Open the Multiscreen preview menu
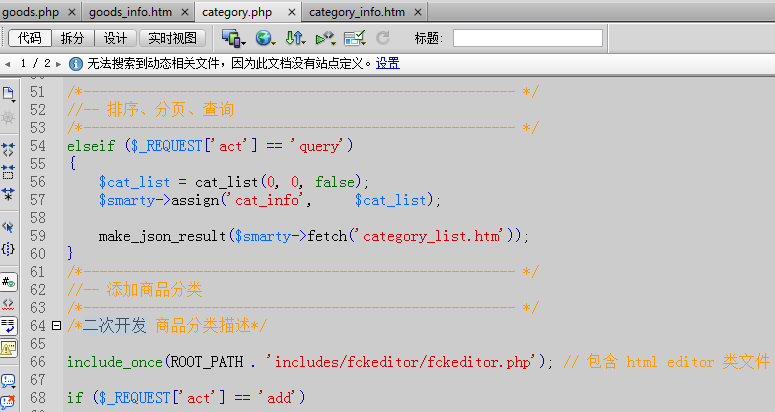Screen dimensions: 775x412 coord(233,38)
